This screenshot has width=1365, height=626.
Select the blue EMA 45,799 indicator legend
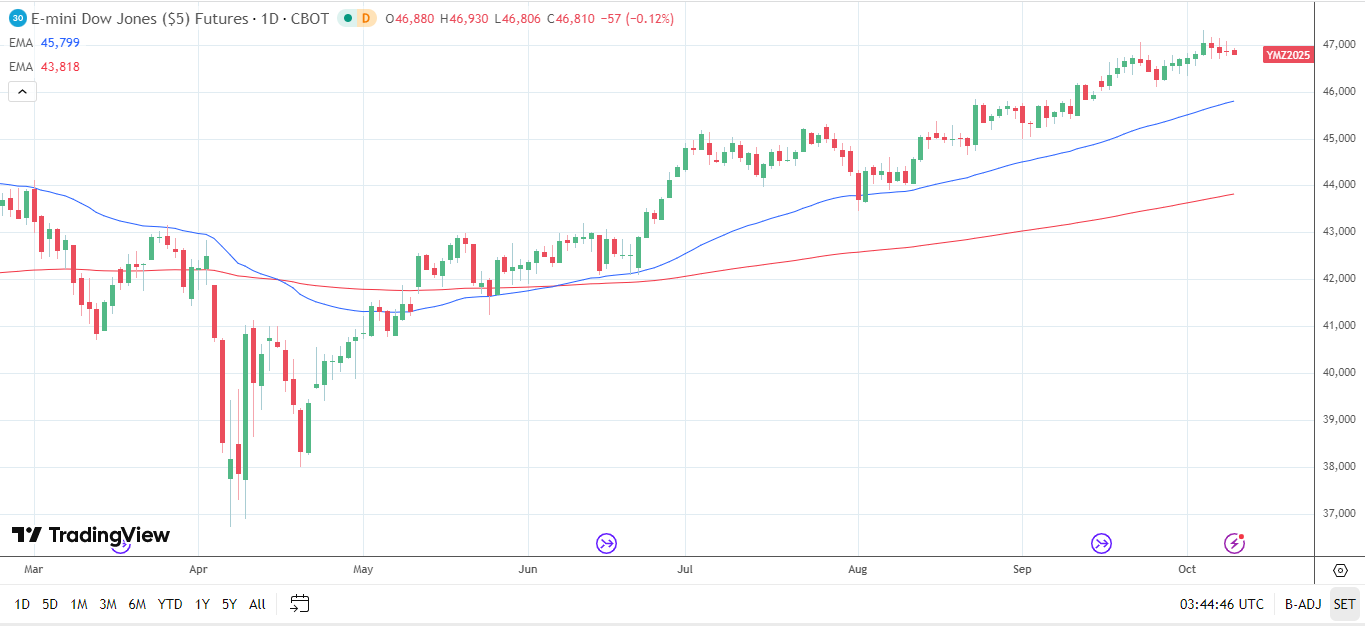(x=44, y=43)
